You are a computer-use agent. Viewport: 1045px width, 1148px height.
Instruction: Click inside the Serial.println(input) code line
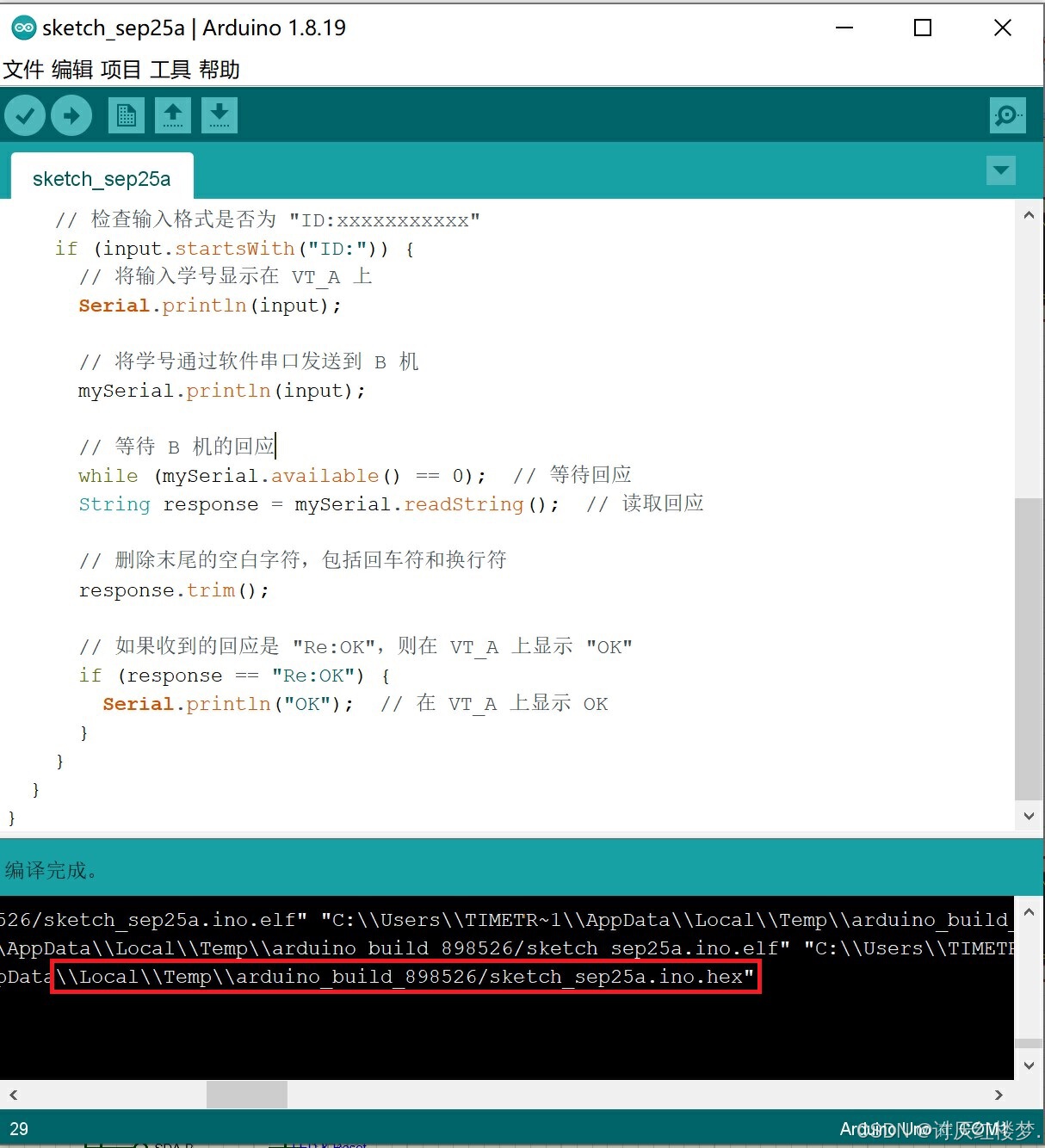pos(207,306)
